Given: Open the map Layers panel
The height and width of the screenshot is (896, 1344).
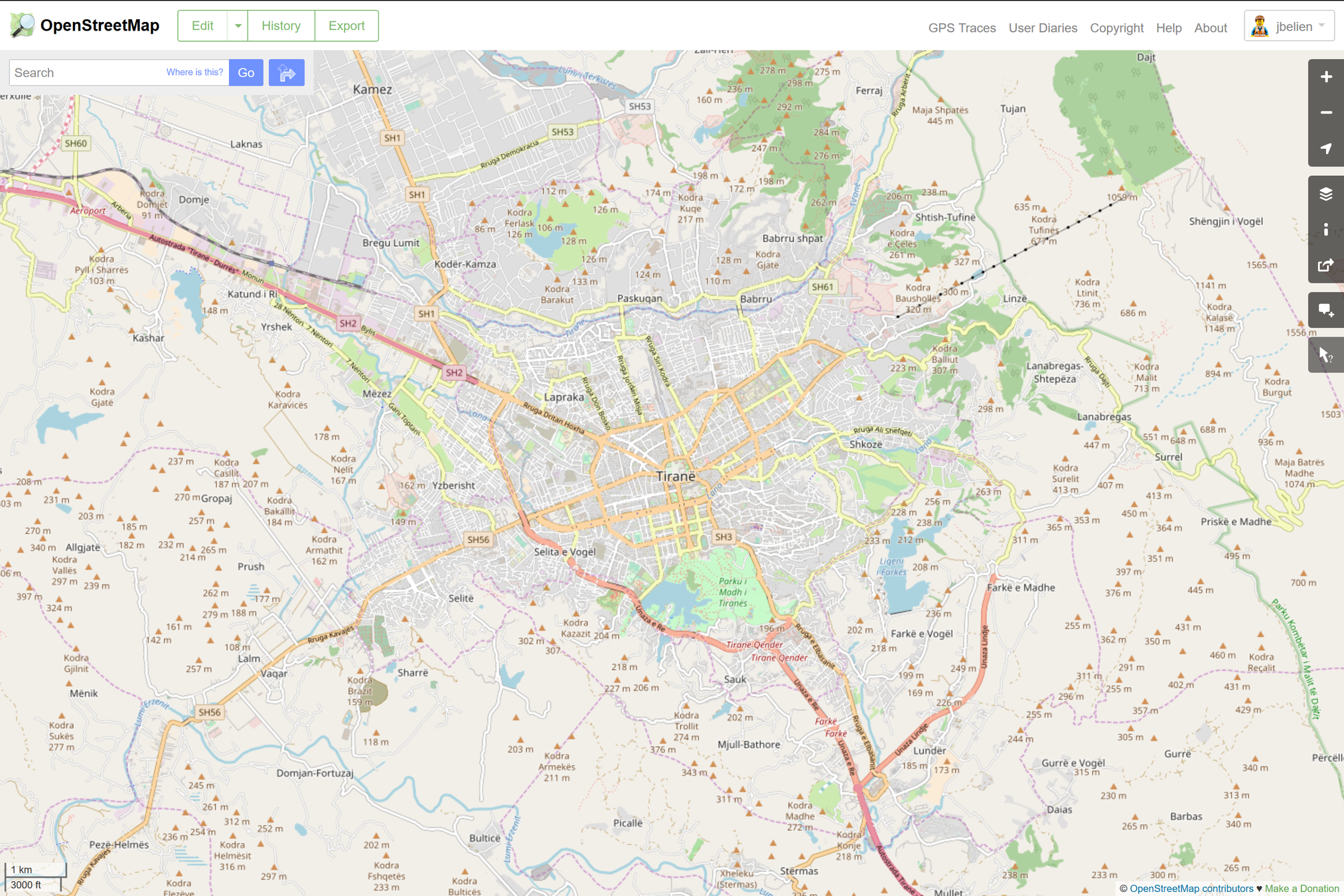Looking at the screenshot, I should (x=1325, y=194).
